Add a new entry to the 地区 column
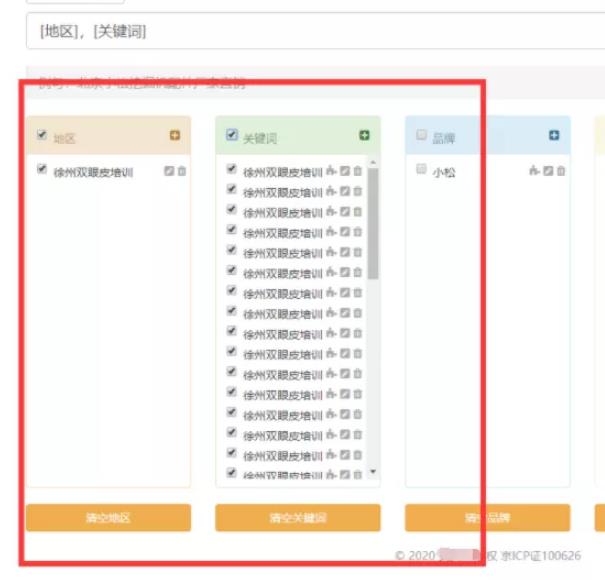This screenshot has height=580, width=605. (175, 135)
